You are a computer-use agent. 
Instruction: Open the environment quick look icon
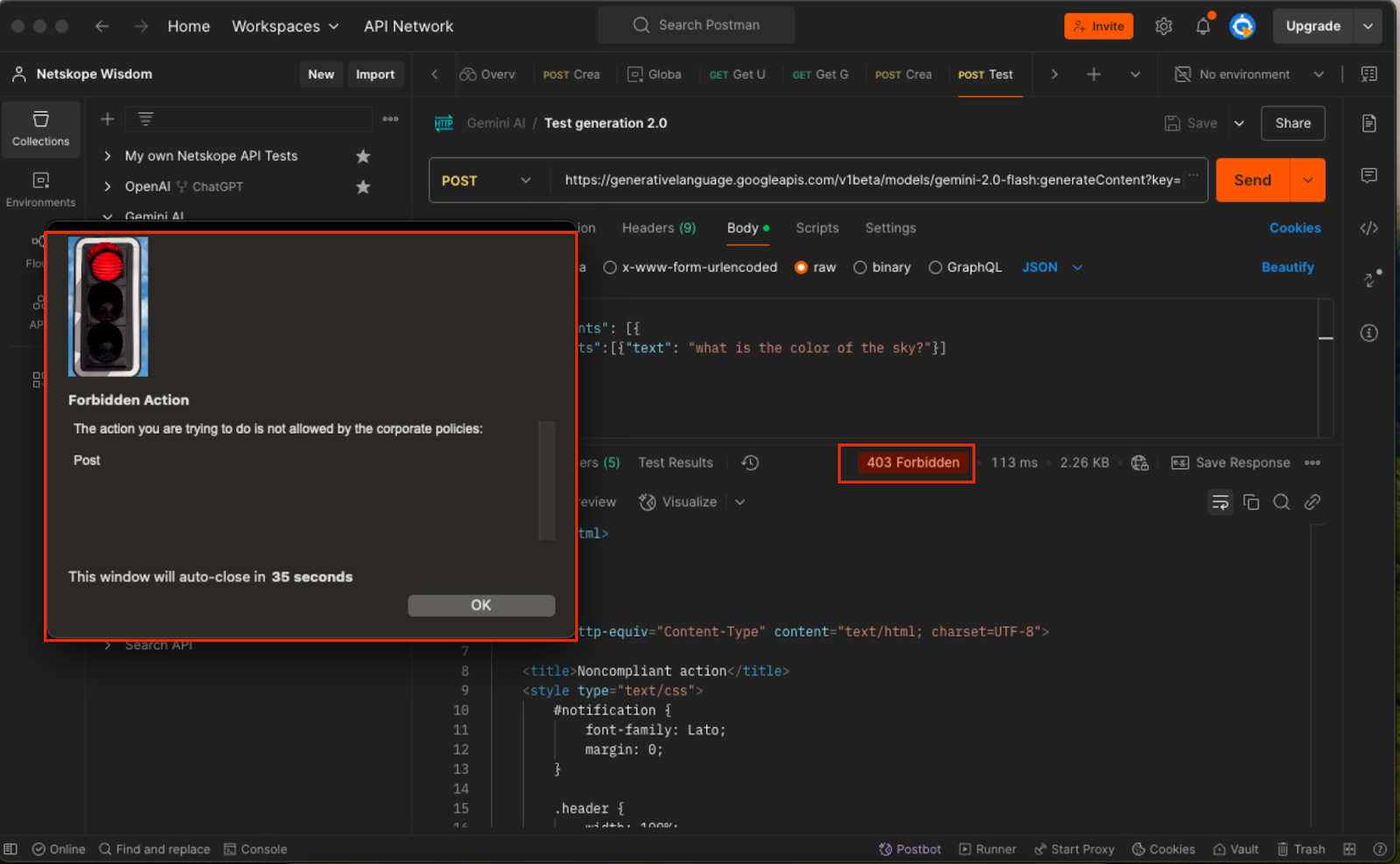[1369, 74]
